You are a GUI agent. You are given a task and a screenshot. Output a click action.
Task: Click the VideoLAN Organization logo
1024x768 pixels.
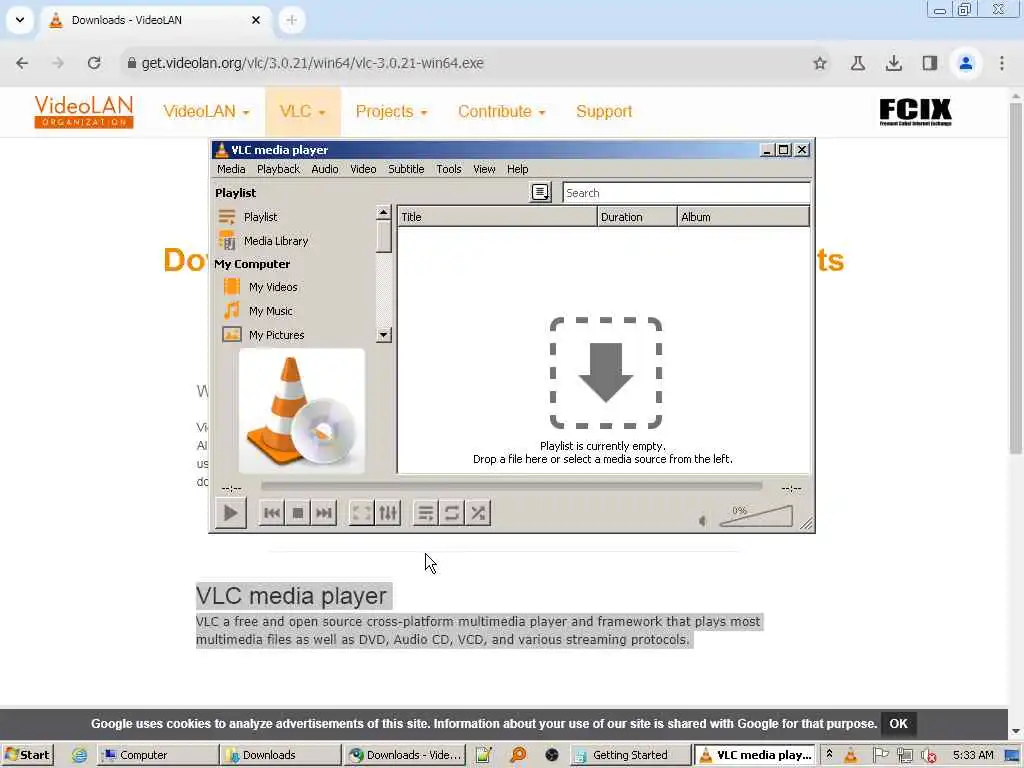[x=84, y=112]
